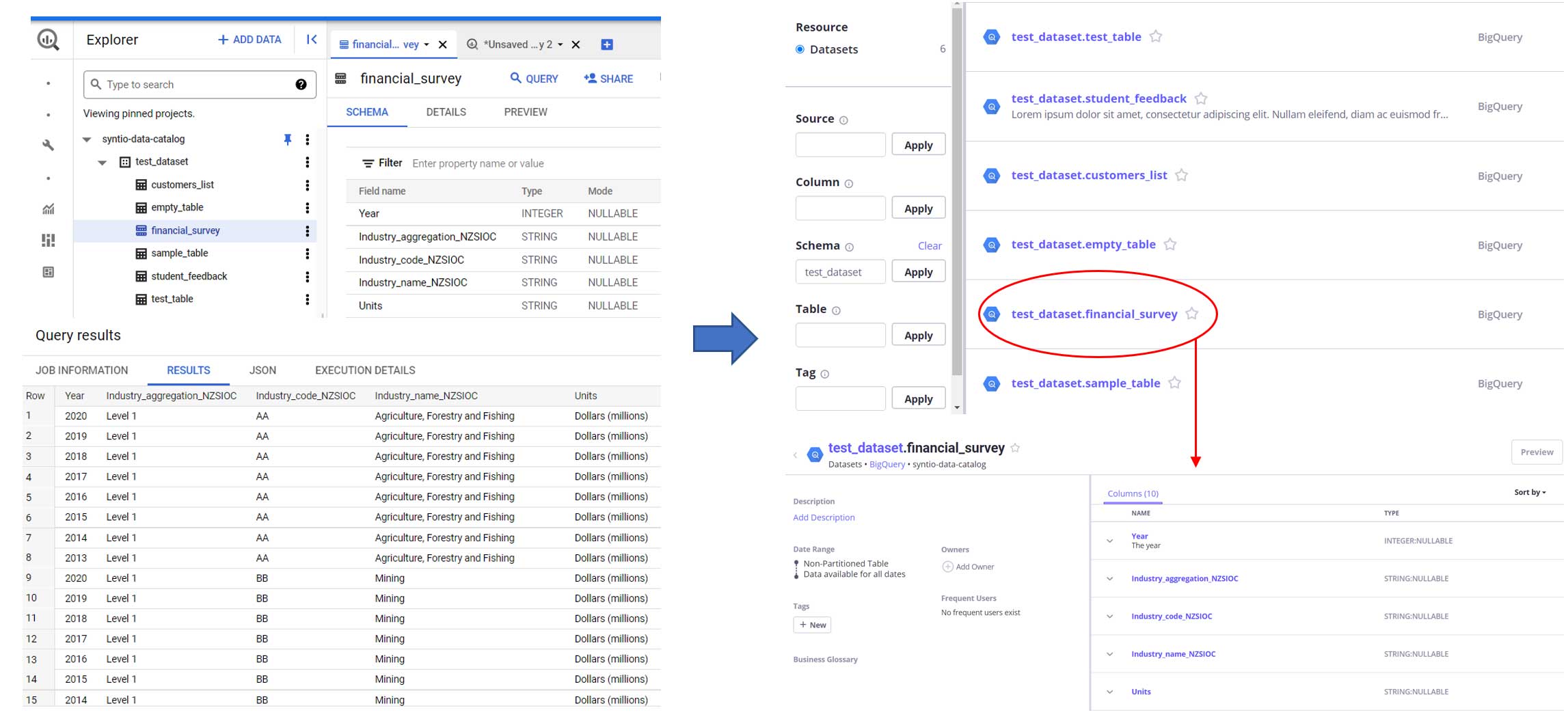This screenshot has height=719, width=1568.
Task: Click the SHARE button
Action: point(608,79)
